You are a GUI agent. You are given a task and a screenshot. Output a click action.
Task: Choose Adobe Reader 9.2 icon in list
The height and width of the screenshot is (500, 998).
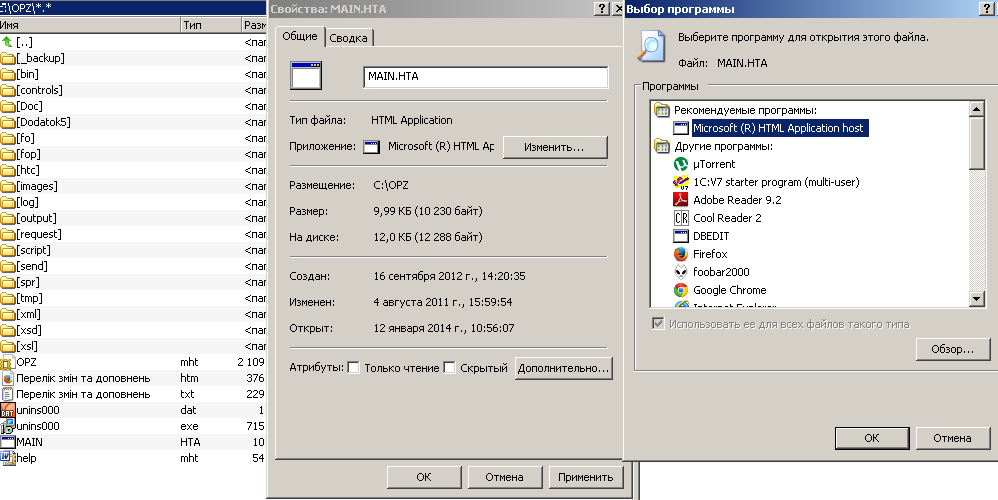click(681, 200)
